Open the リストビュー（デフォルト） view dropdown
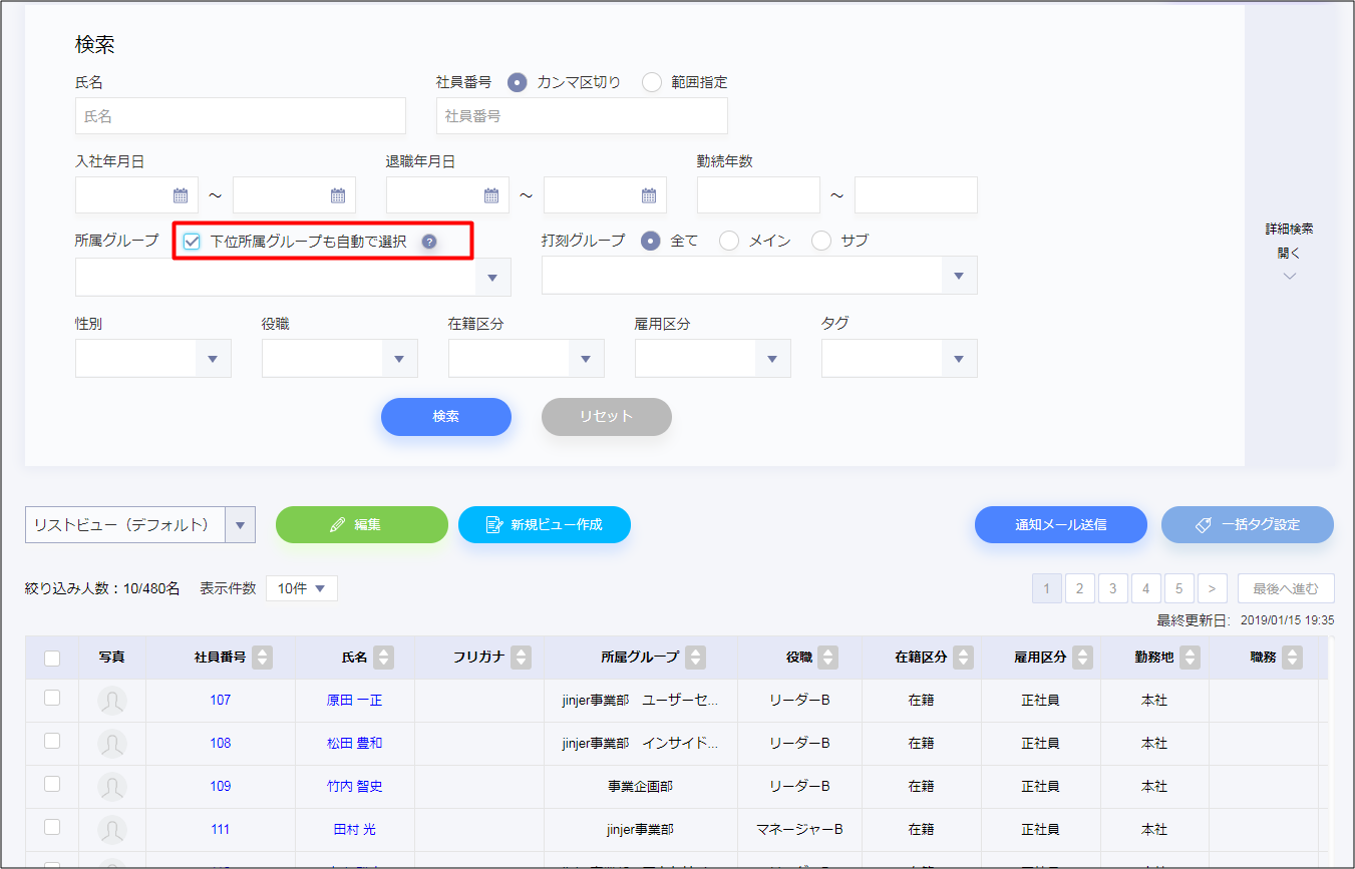 pos(240,525)
